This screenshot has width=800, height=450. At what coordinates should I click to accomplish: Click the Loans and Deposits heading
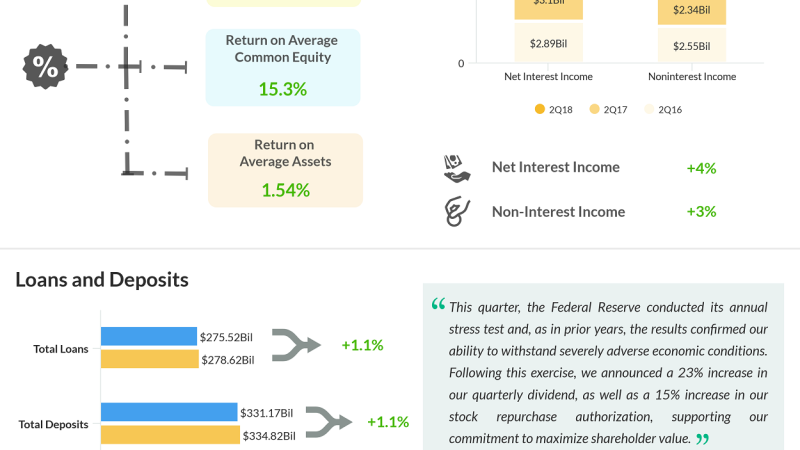tap(102, 280)
